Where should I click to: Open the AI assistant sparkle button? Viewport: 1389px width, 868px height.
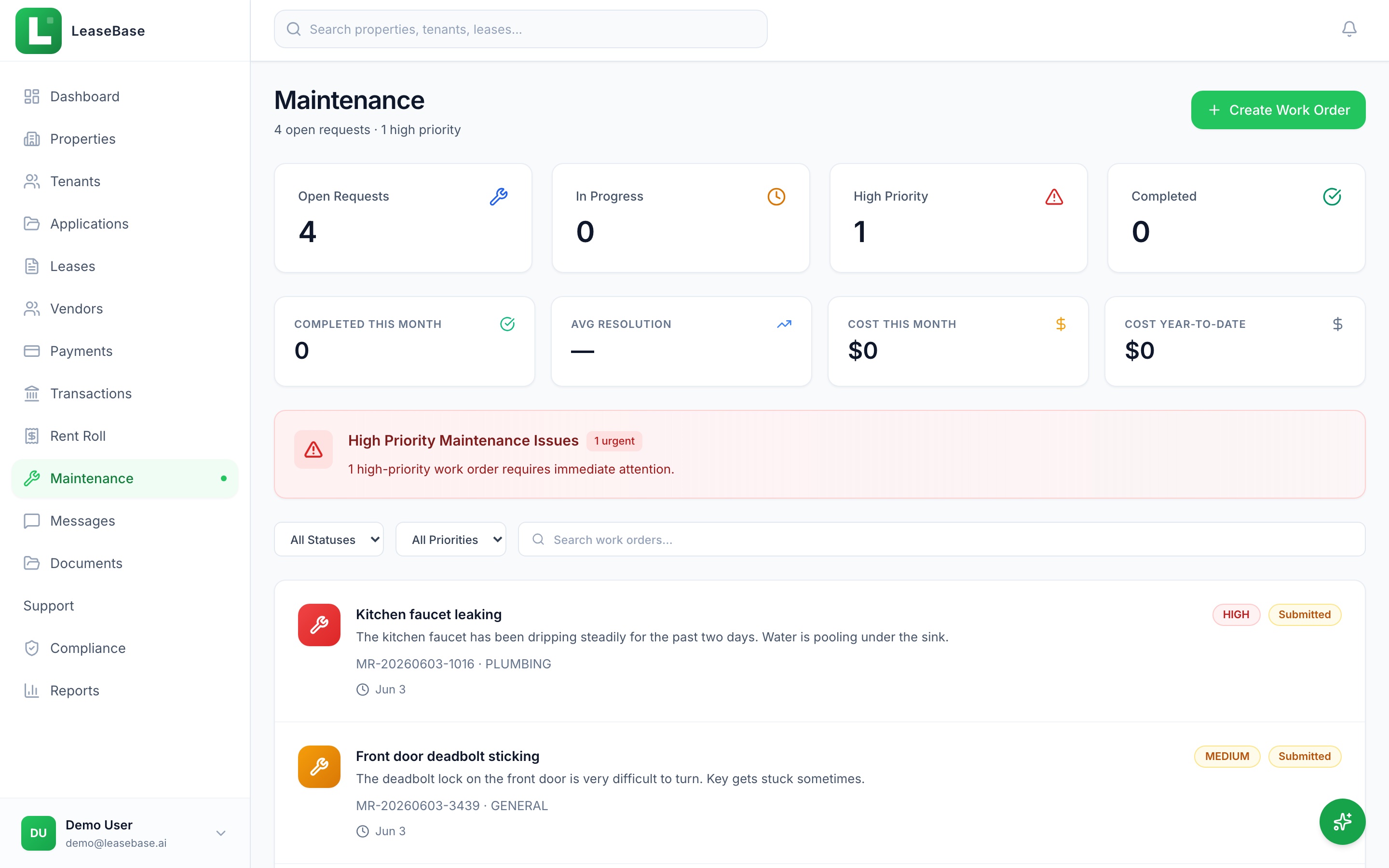point(1342,822)
